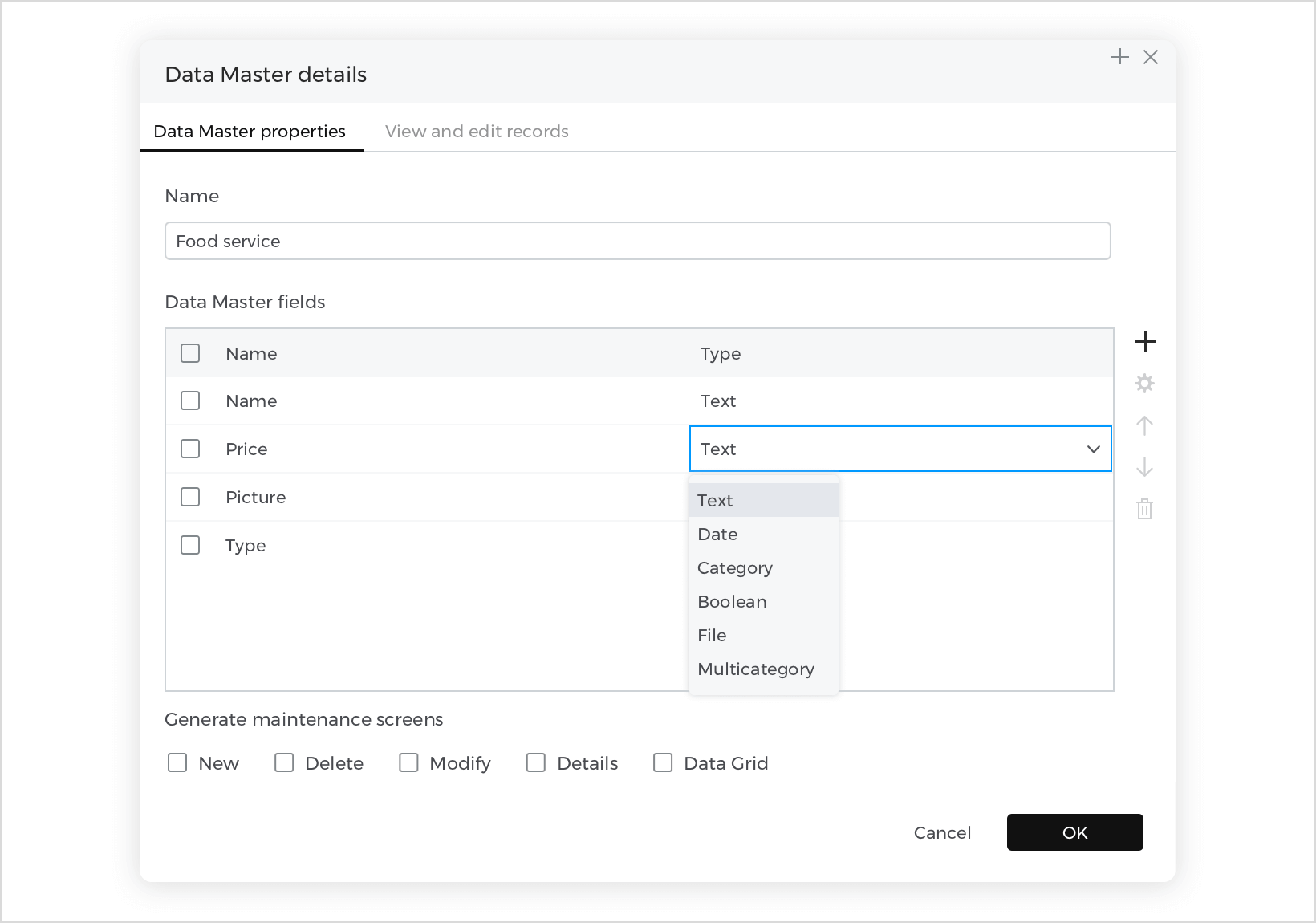Switch to Data Master properties tab
Screen dimensions: 1316x923
pos(250,131)
